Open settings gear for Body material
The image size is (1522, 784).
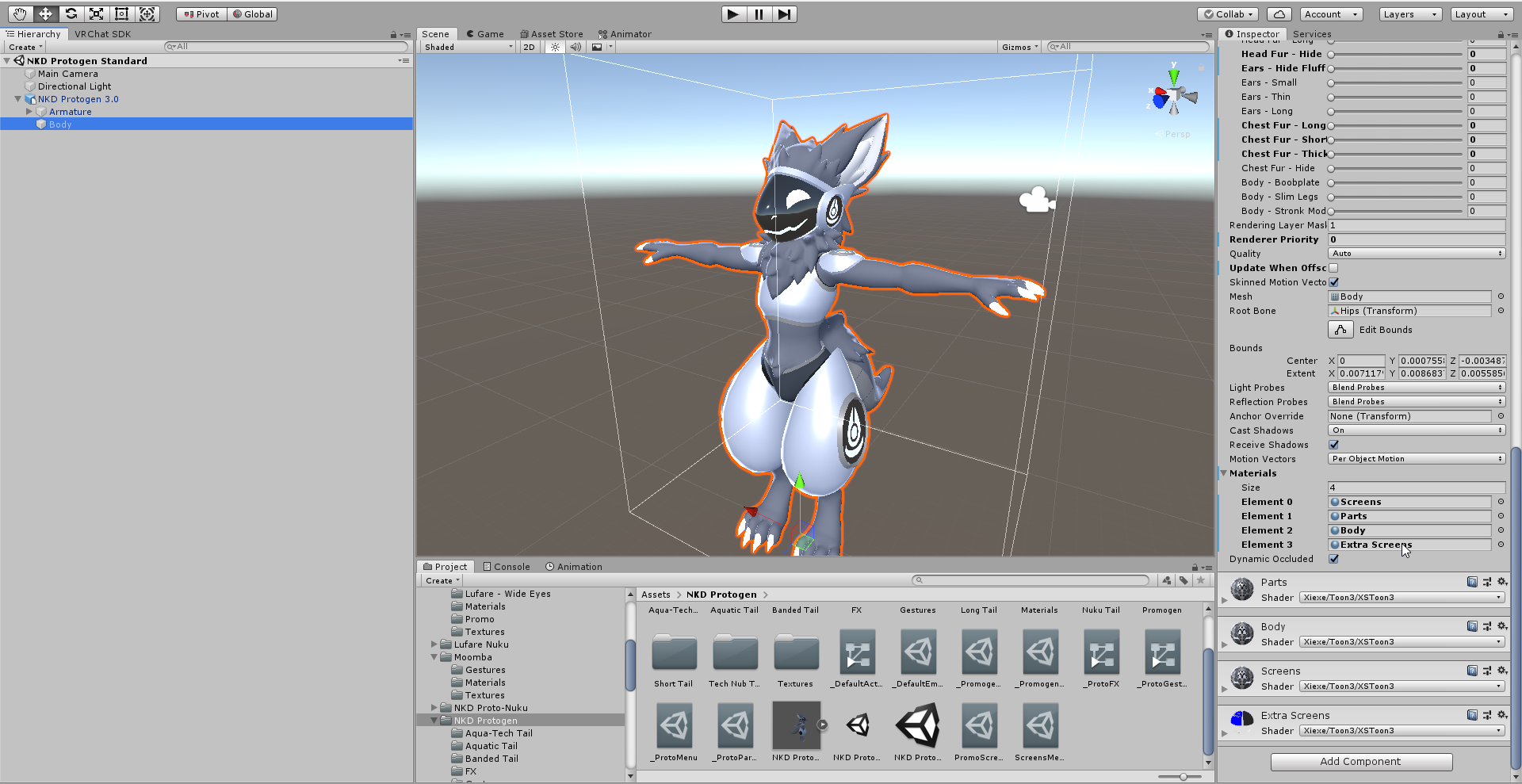click(x=1501, y=626)
